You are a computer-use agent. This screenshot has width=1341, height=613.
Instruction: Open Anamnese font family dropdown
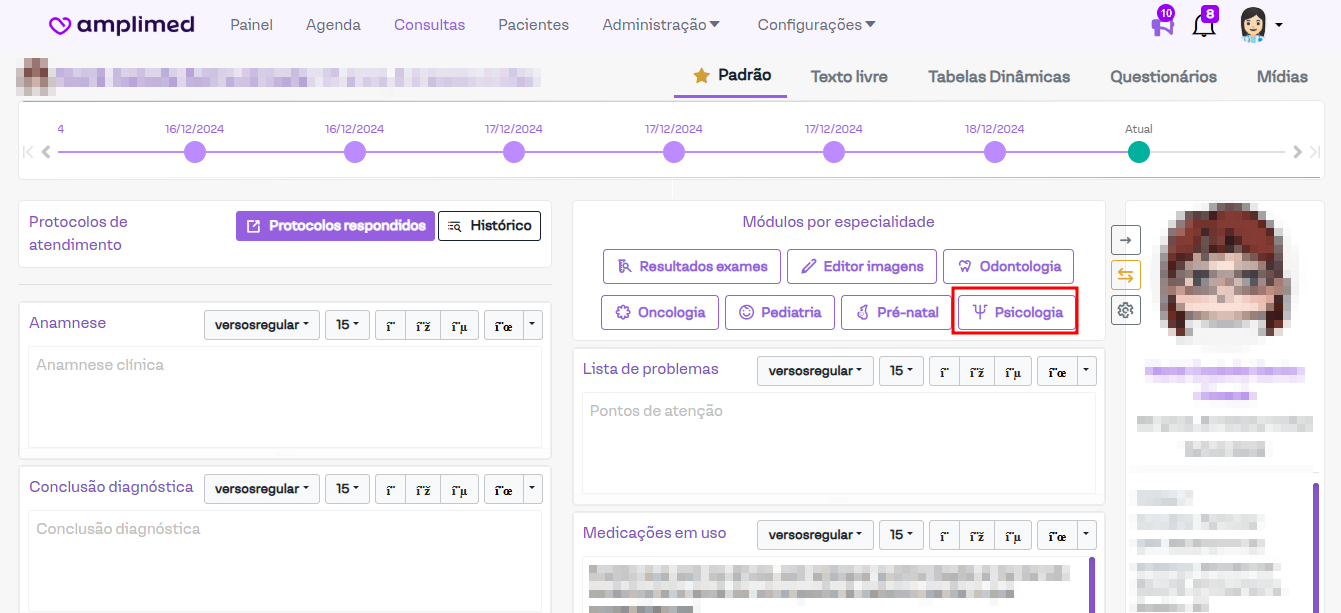click(261, 325)
